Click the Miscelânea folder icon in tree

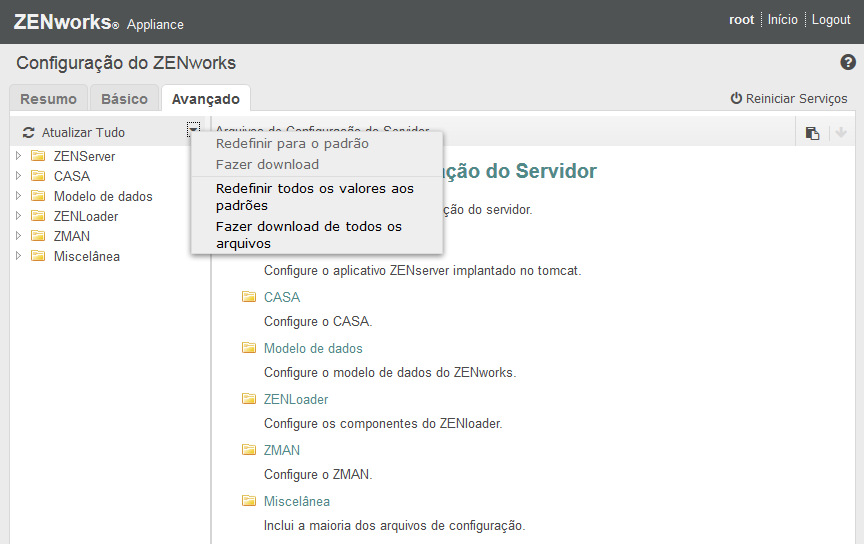click(38, 256)
